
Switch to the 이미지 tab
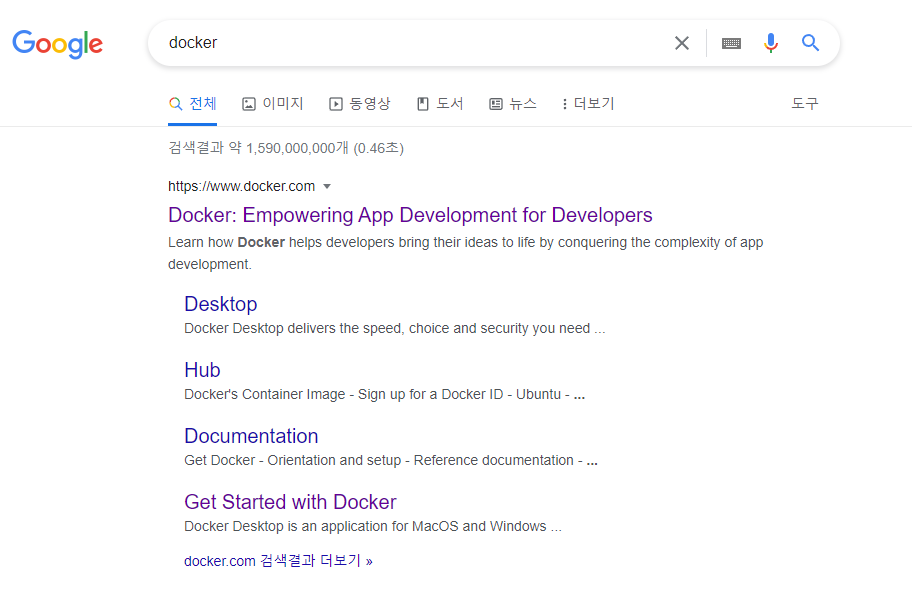273,104
